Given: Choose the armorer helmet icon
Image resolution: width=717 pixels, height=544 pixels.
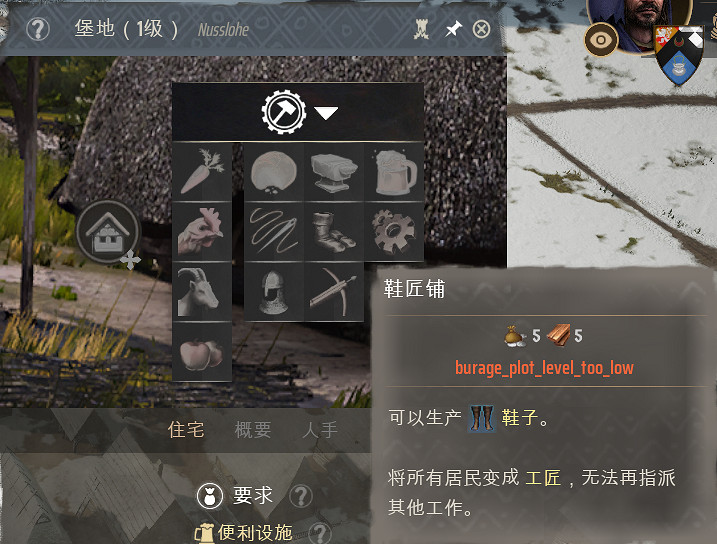Looking at the screenshot, I should (x=274, y=292).
